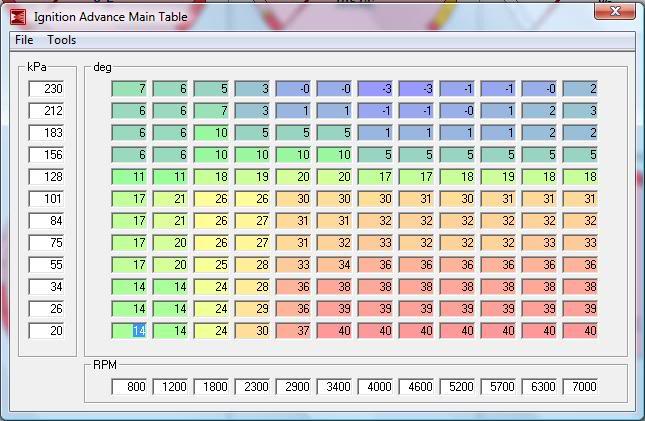Click the red application icon in title bar
The height and width of the screenshot is (421, 645).
18,17
